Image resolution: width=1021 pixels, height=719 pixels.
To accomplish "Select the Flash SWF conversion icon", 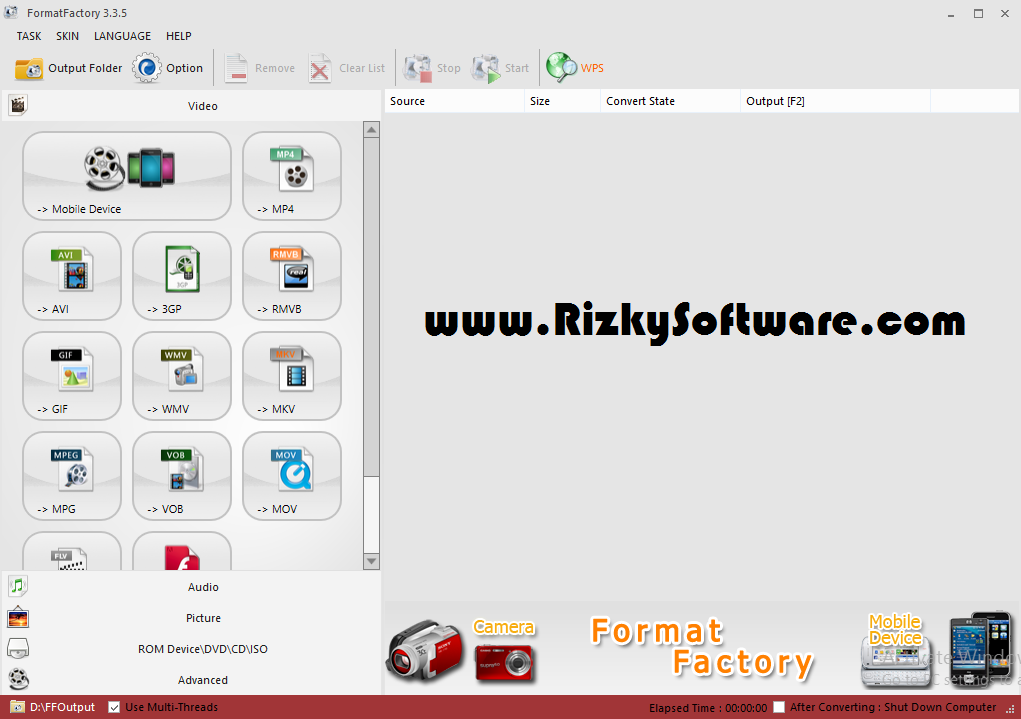I will point(182,552).
